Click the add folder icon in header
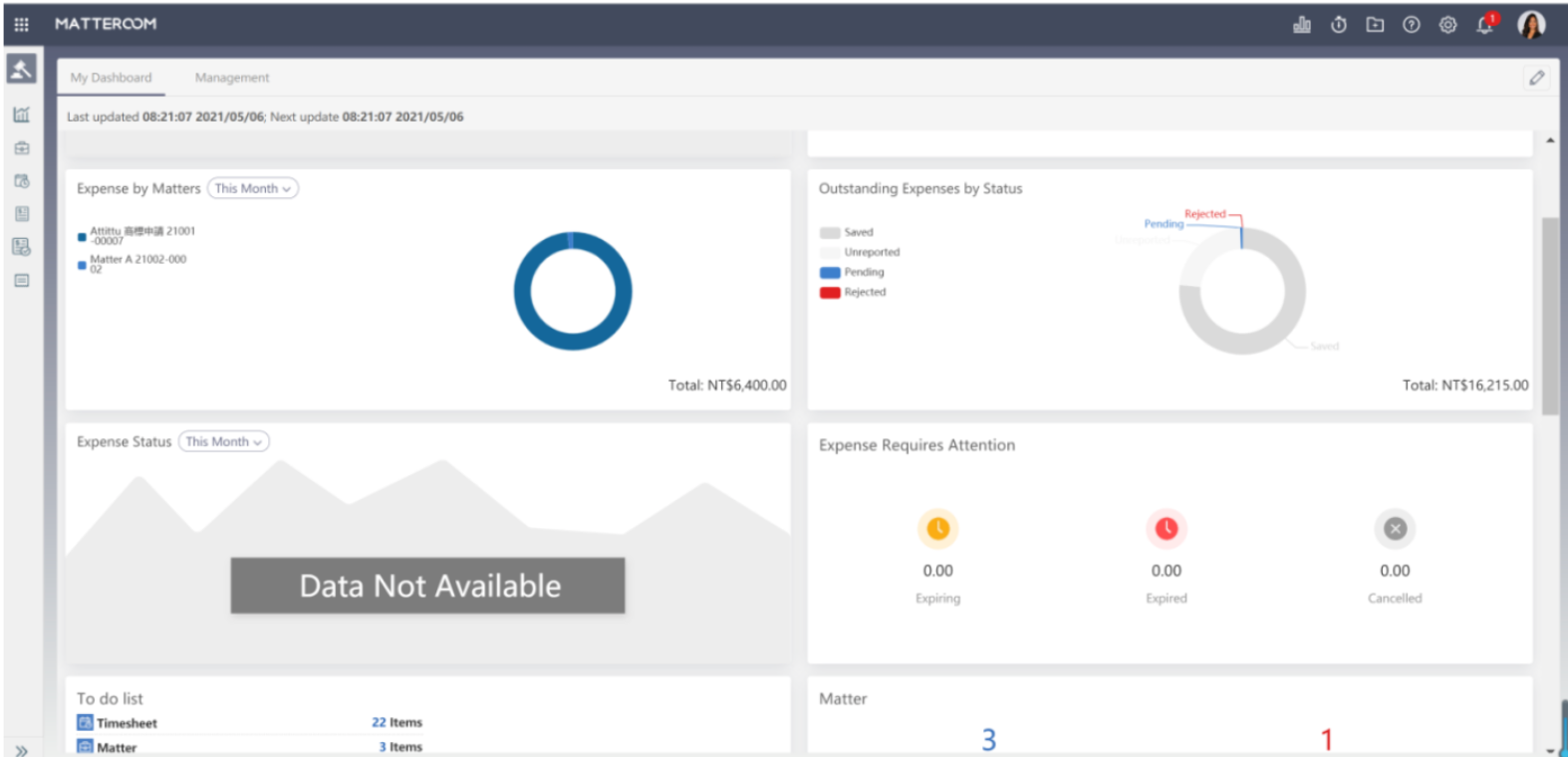The image size is (1568, 757). [x=1375, y=25]
